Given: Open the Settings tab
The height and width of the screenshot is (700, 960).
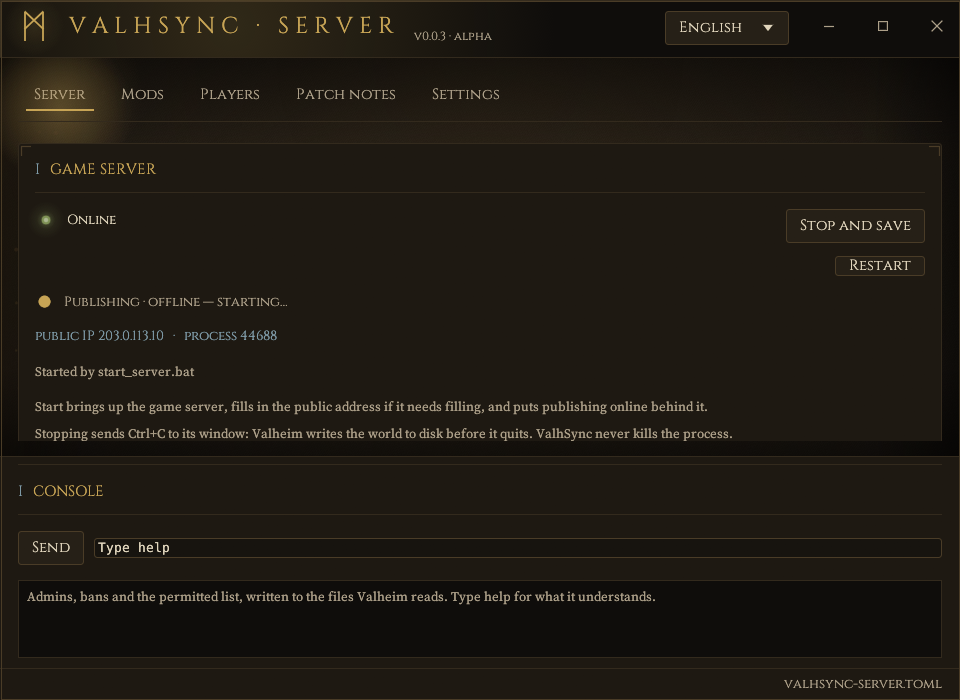Looking at the screenshot, I should coord(466,94).
